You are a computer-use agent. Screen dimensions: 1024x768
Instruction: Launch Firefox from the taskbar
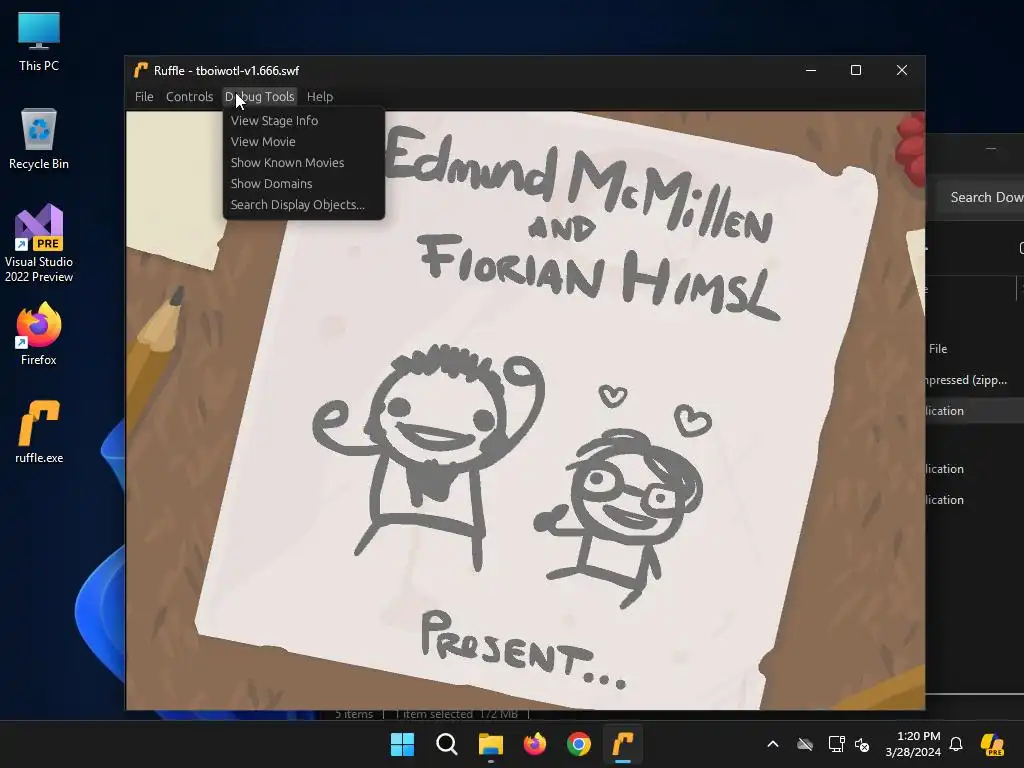tap(535, 744)
